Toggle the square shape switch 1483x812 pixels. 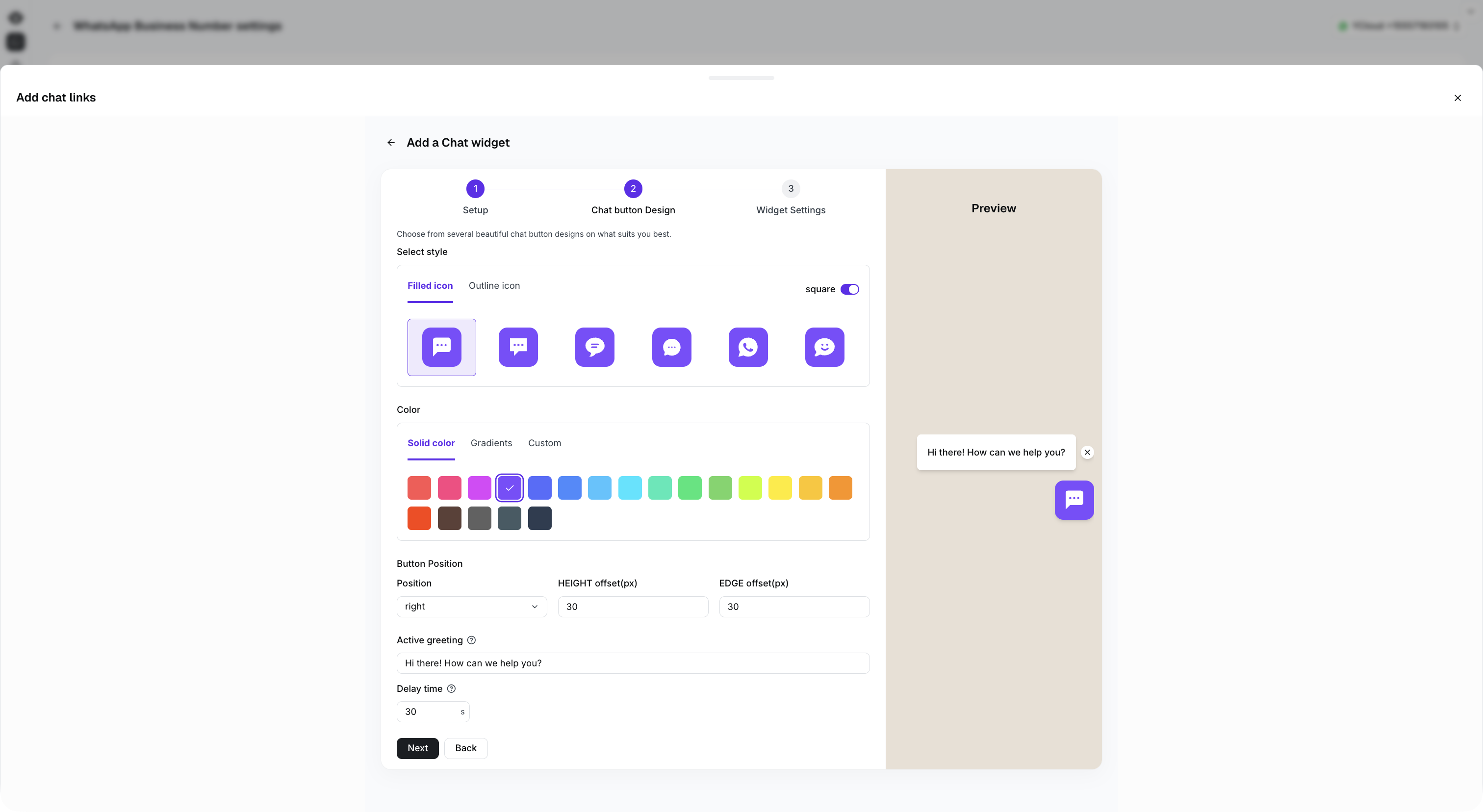tap(849, 289)
